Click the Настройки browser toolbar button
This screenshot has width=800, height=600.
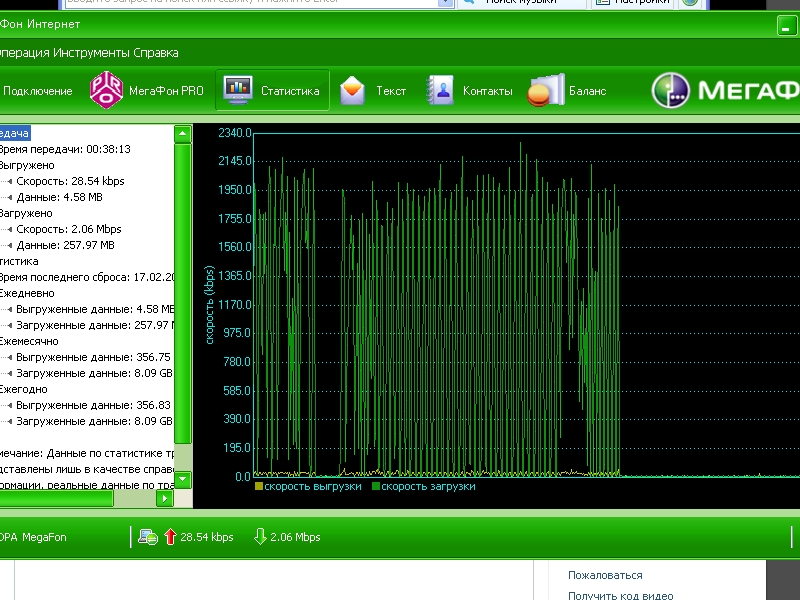pos(633,3)
